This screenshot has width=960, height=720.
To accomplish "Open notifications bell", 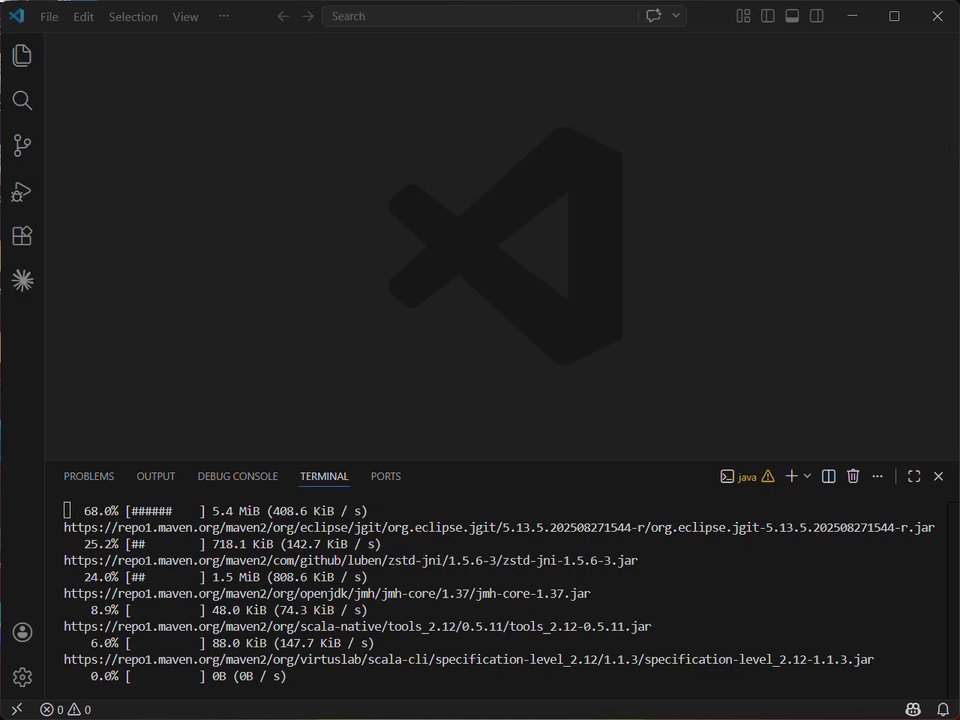I will click(943, 709).
